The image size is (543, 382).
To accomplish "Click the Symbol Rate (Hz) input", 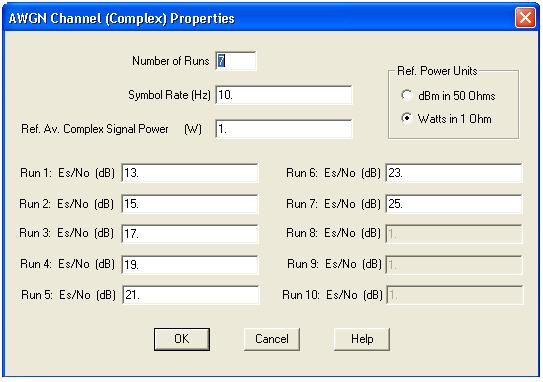I will (x=284, y=95).
